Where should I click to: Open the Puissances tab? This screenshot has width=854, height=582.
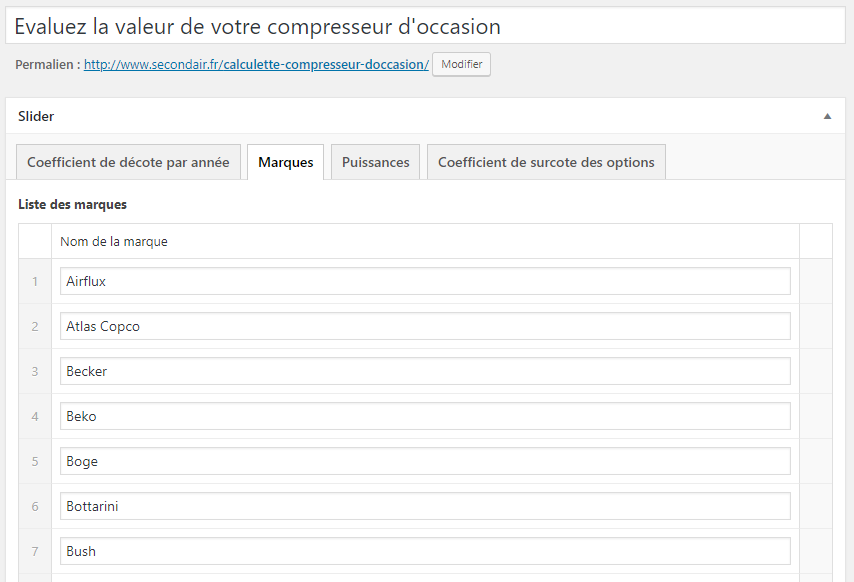(375, 162)
